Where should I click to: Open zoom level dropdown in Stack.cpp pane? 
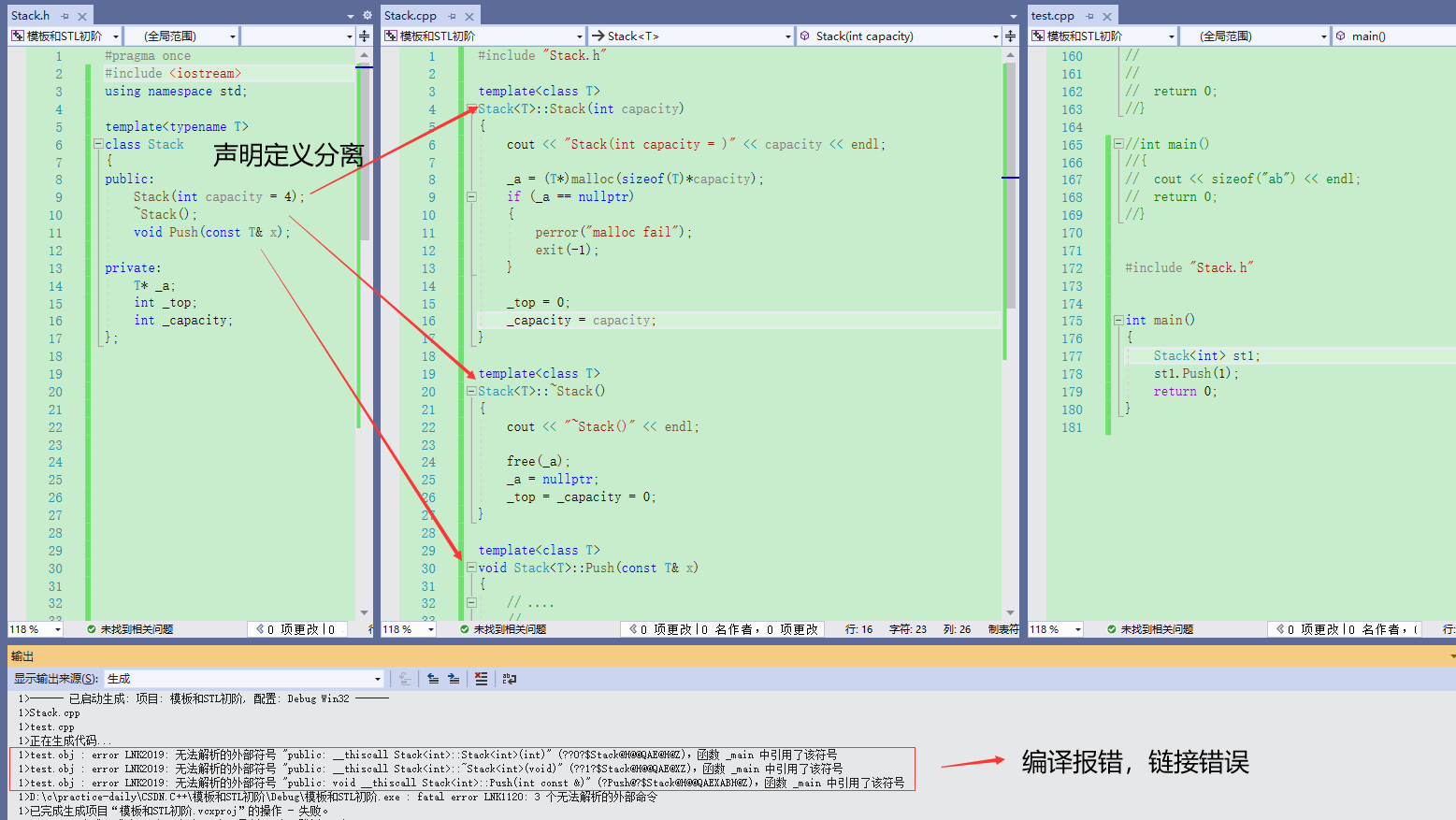(431, 629)
